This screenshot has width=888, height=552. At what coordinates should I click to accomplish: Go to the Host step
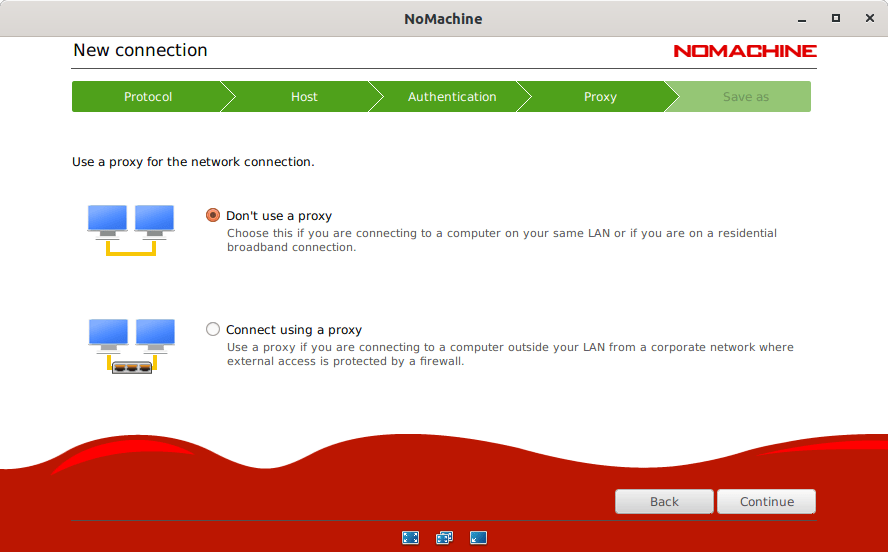point(304,97)
